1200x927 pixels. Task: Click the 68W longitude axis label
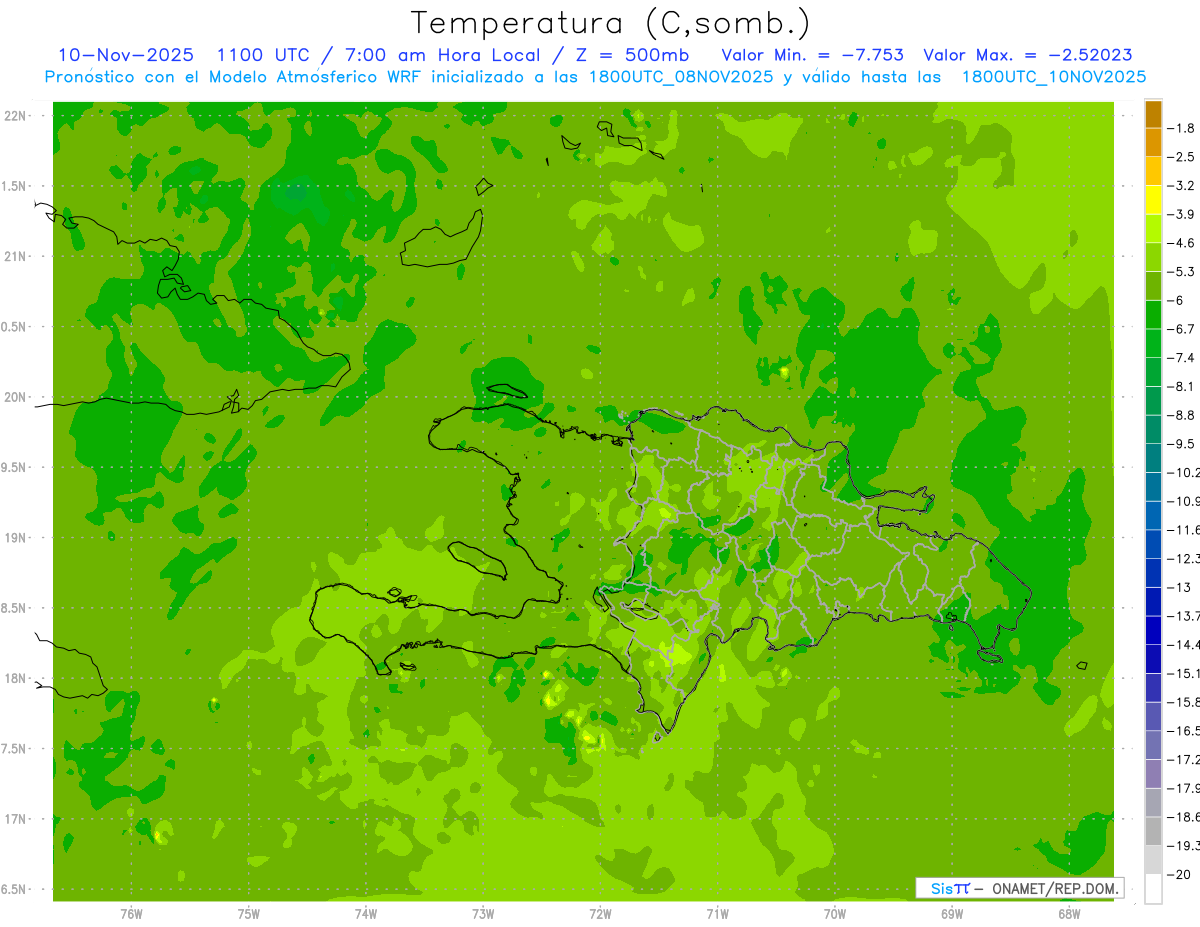click(x=1069, y=913)
